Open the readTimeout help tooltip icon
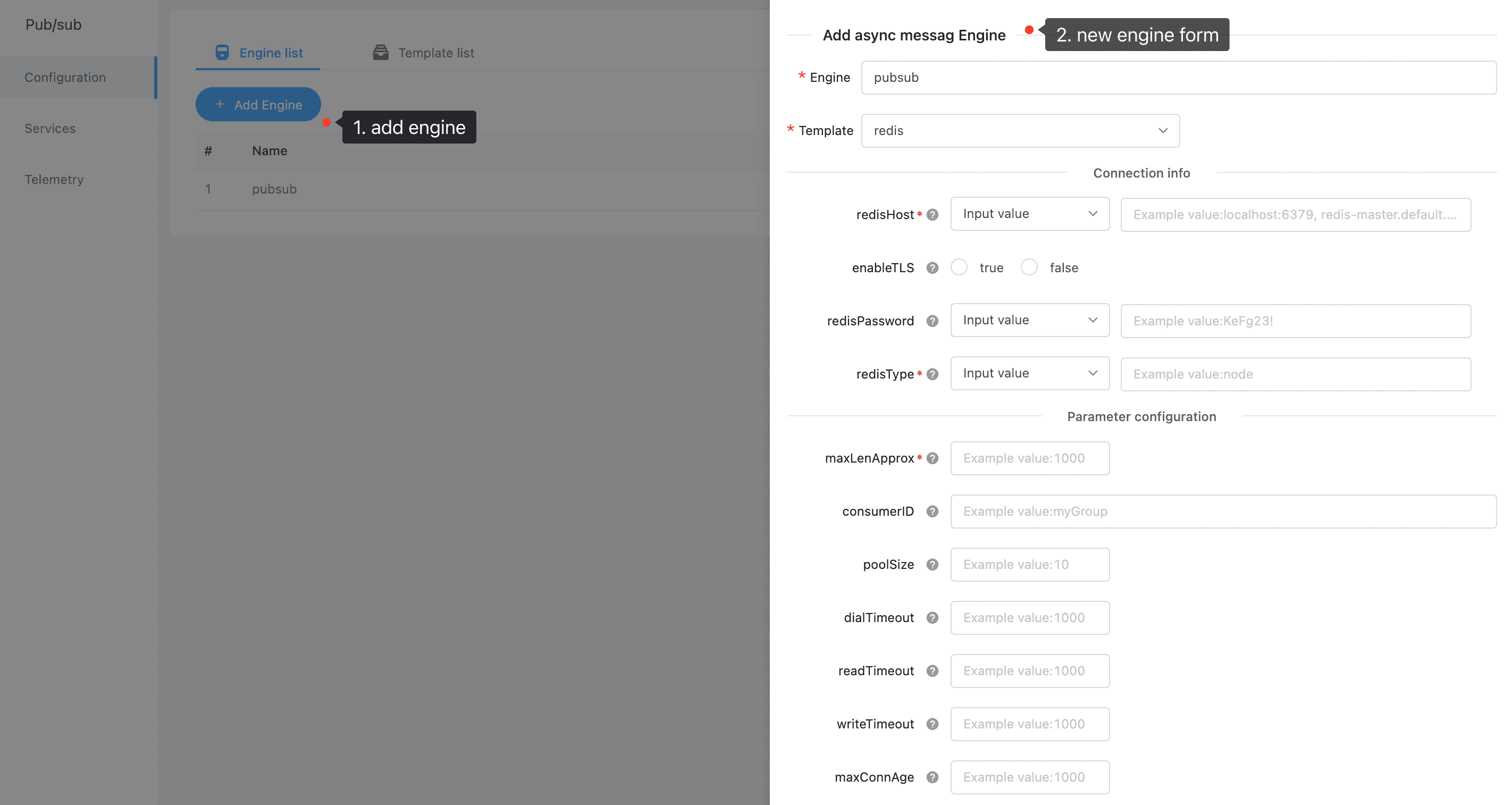The height and width of the screenshot is (805, 1512). 932,671
